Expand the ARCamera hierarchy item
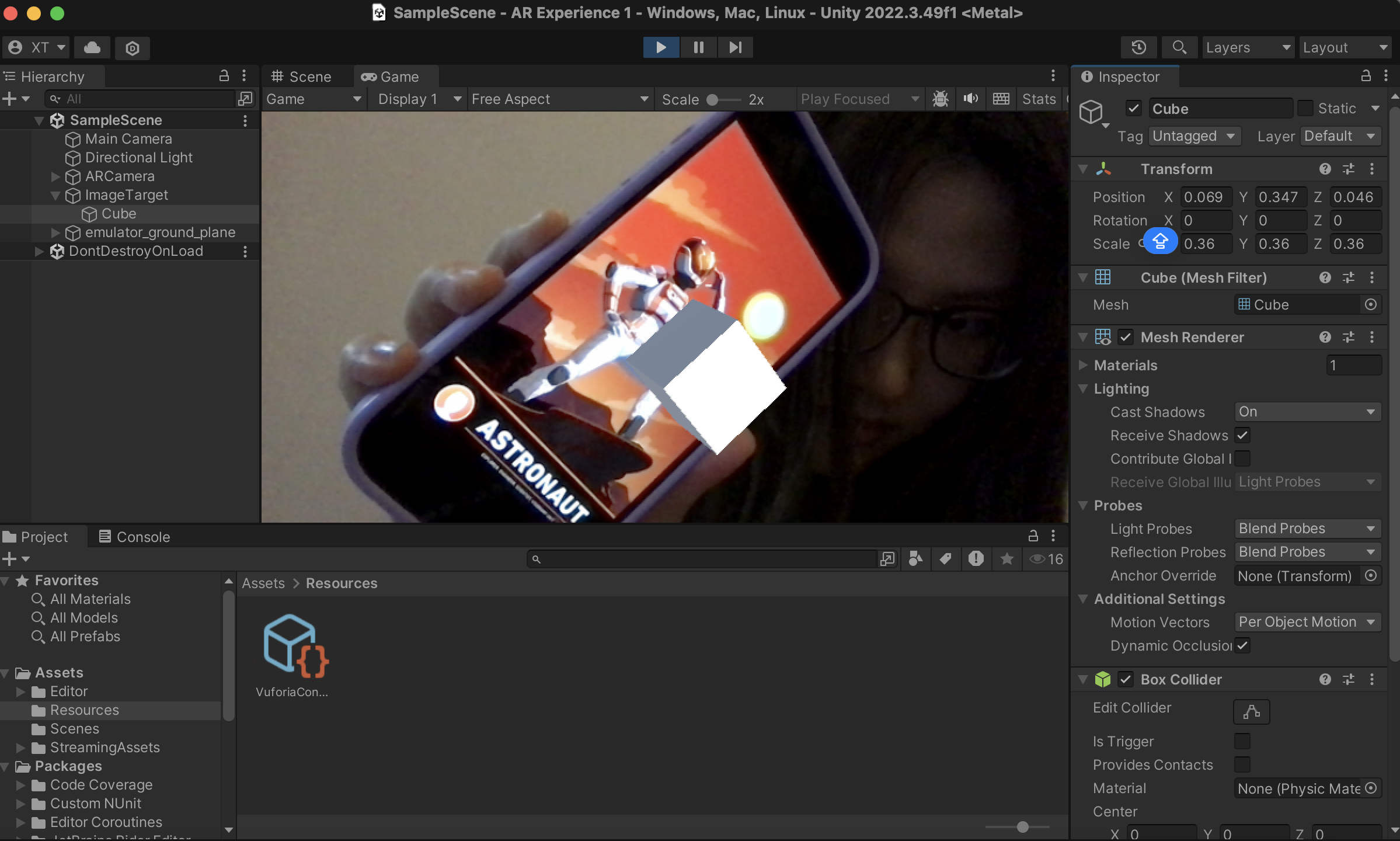Image resolution: width=1400 pixels, height=841 pixels. tap(55, 176)
